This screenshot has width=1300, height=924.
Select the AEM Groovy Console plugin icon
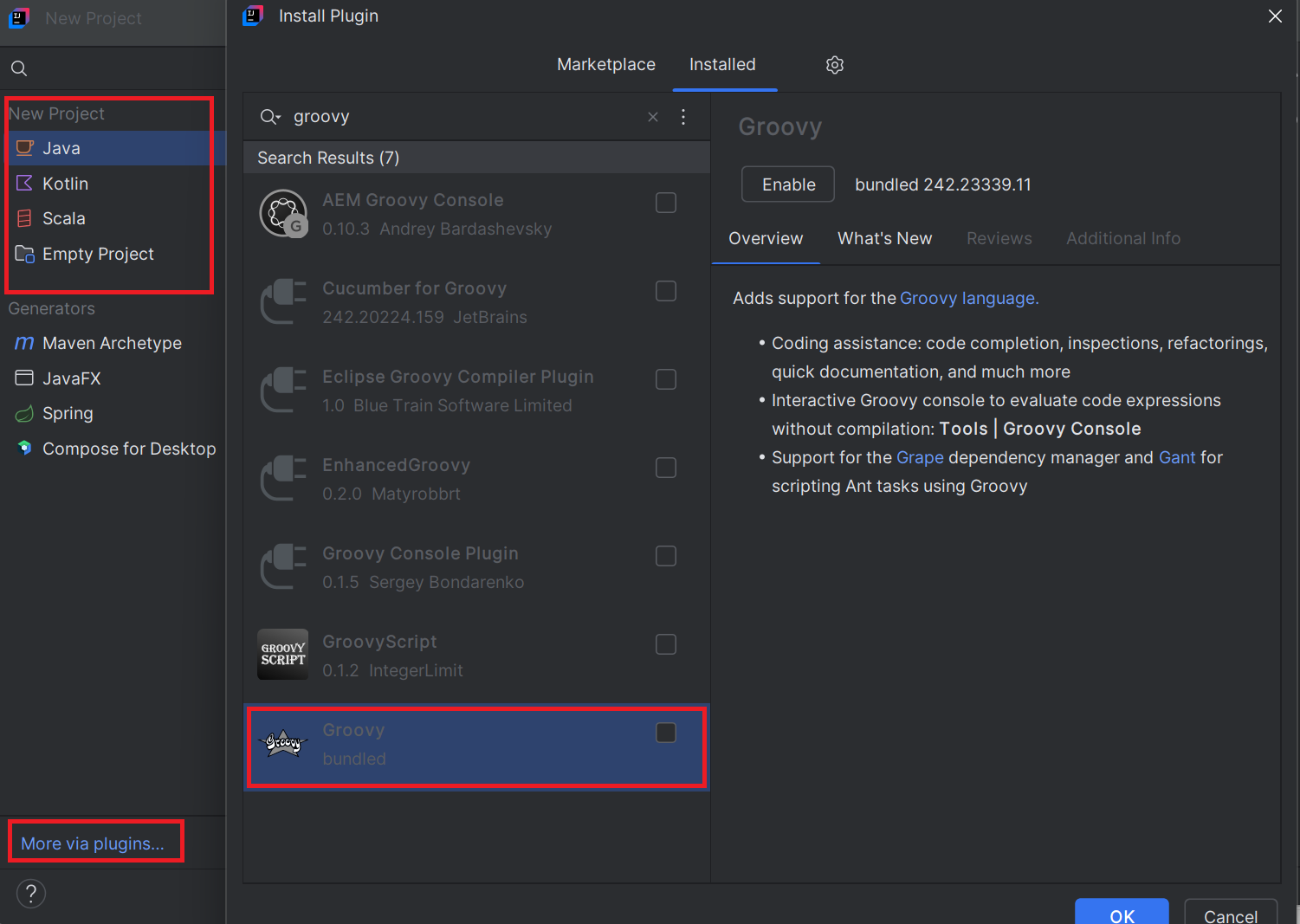(283, 214)
